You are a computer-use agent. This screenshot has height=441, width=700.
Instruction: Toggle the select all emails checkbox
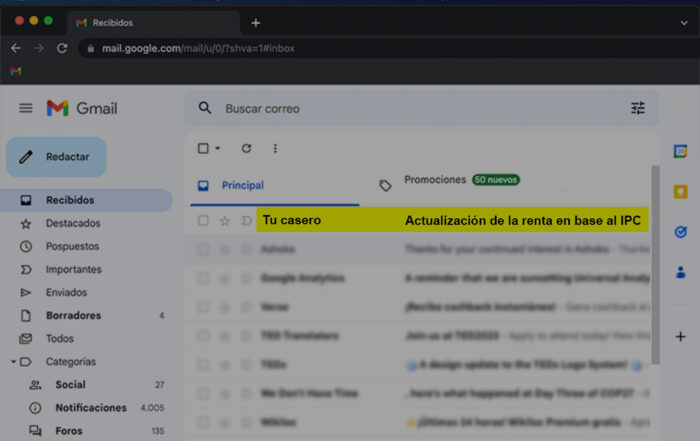[203, 148]
